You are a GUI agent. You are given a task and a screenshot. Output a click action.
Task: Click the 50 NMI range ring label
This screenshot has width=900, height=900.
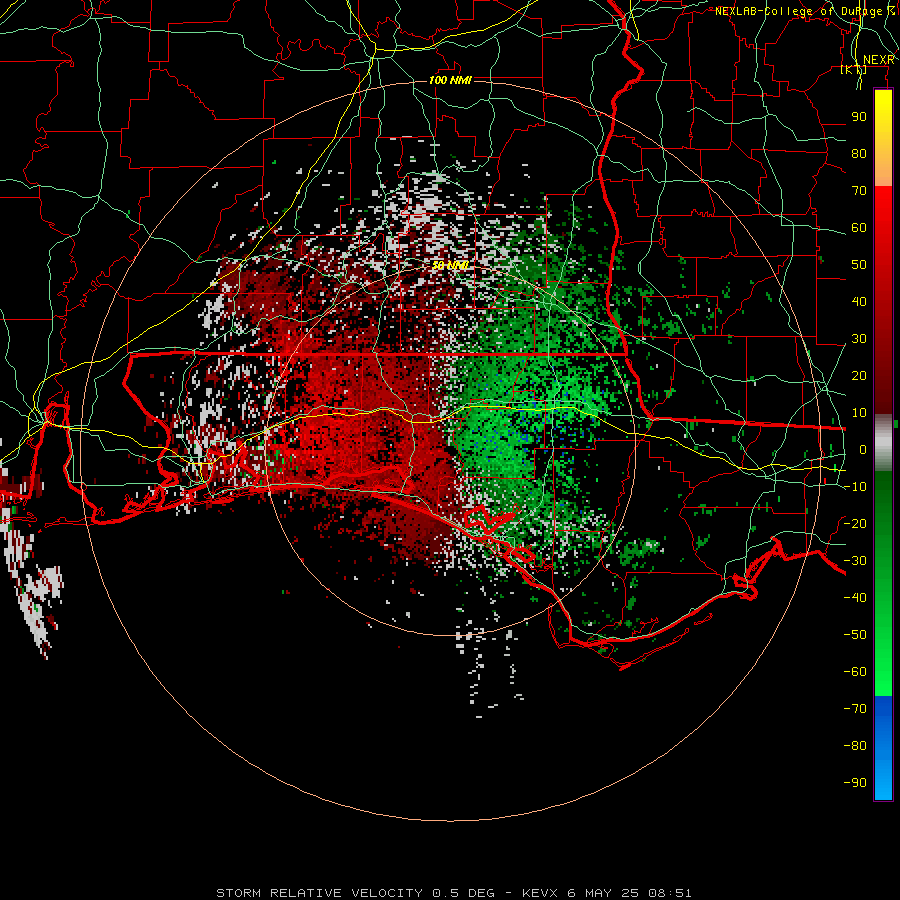tap(450, 265)
